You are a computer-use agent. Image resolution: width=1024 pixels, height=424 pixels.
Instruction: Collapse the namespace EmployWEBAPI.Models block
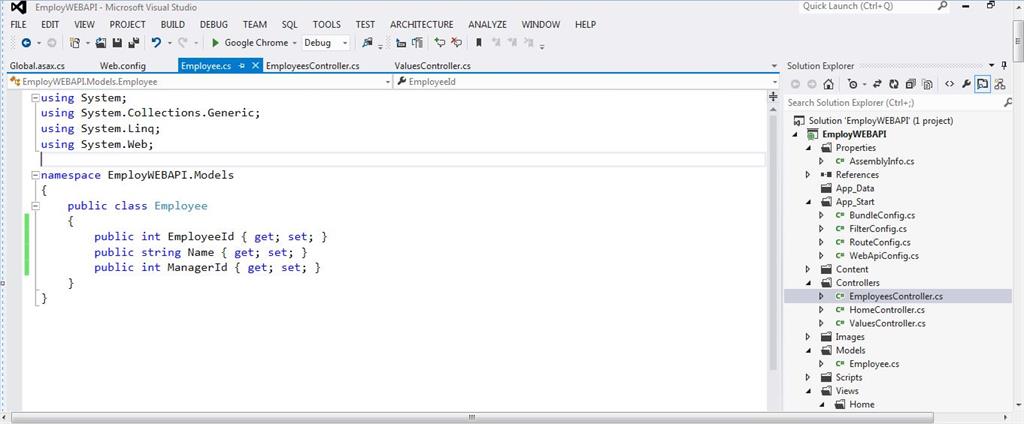point(36,176)
